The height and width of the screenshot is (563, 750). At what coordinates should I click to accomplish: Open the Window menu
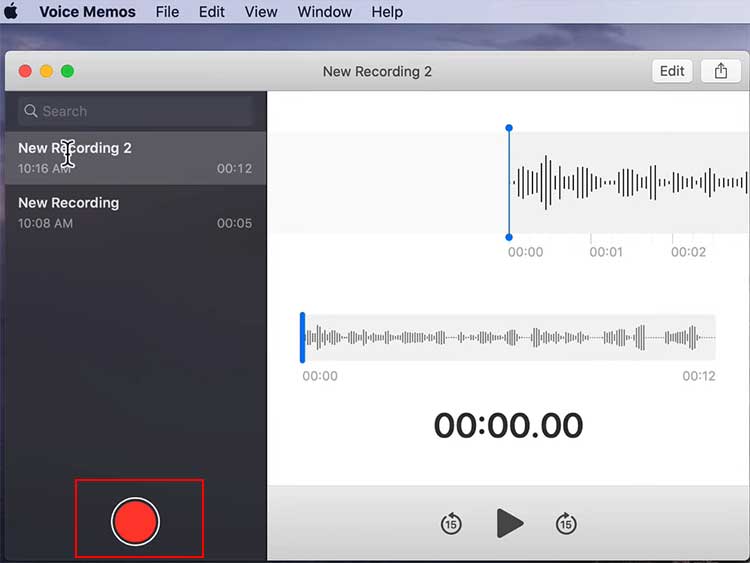click(x=325, y=11)
